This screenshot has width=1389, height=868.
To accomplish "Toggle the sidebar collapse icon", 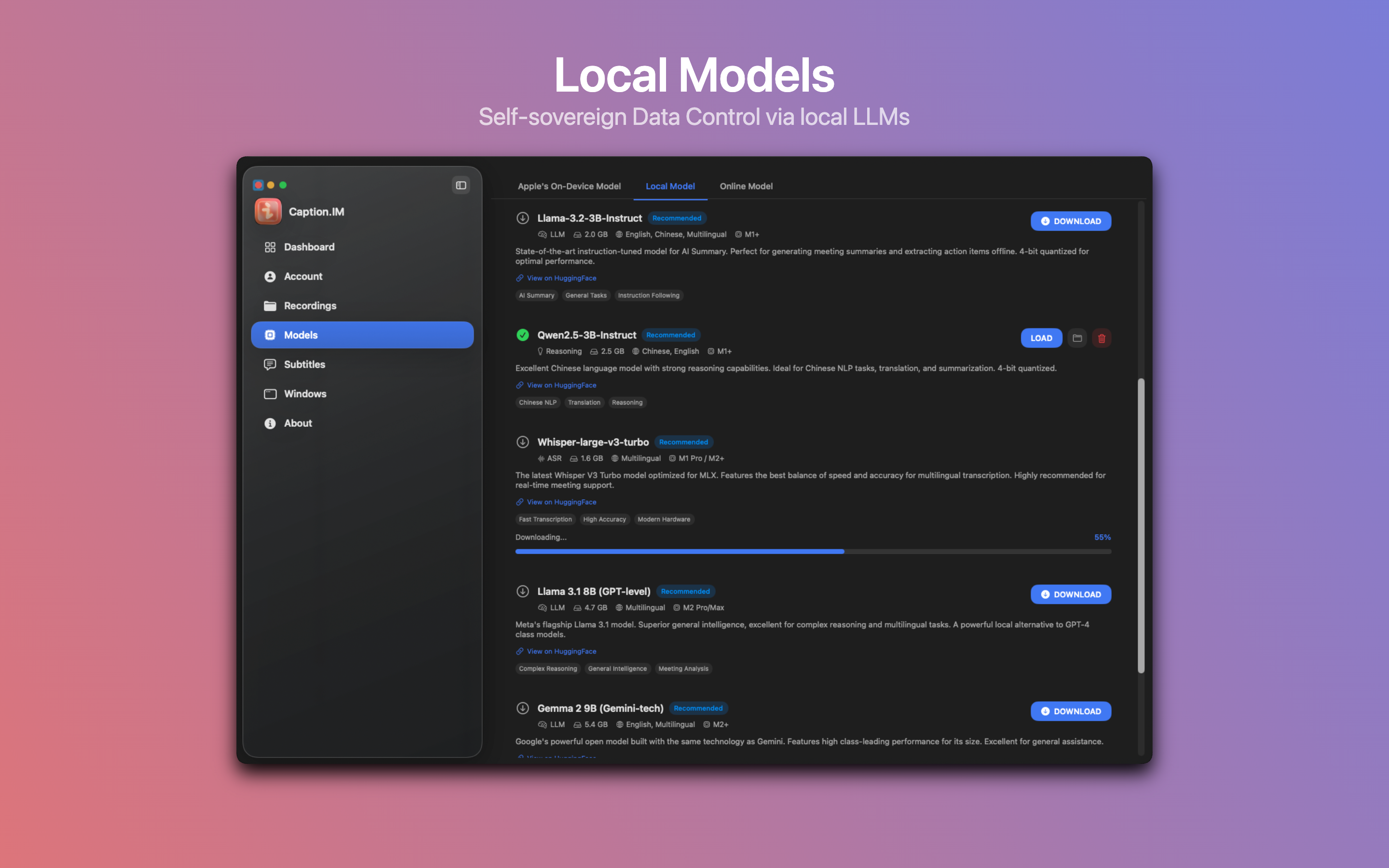I will (x=461, y=185).
